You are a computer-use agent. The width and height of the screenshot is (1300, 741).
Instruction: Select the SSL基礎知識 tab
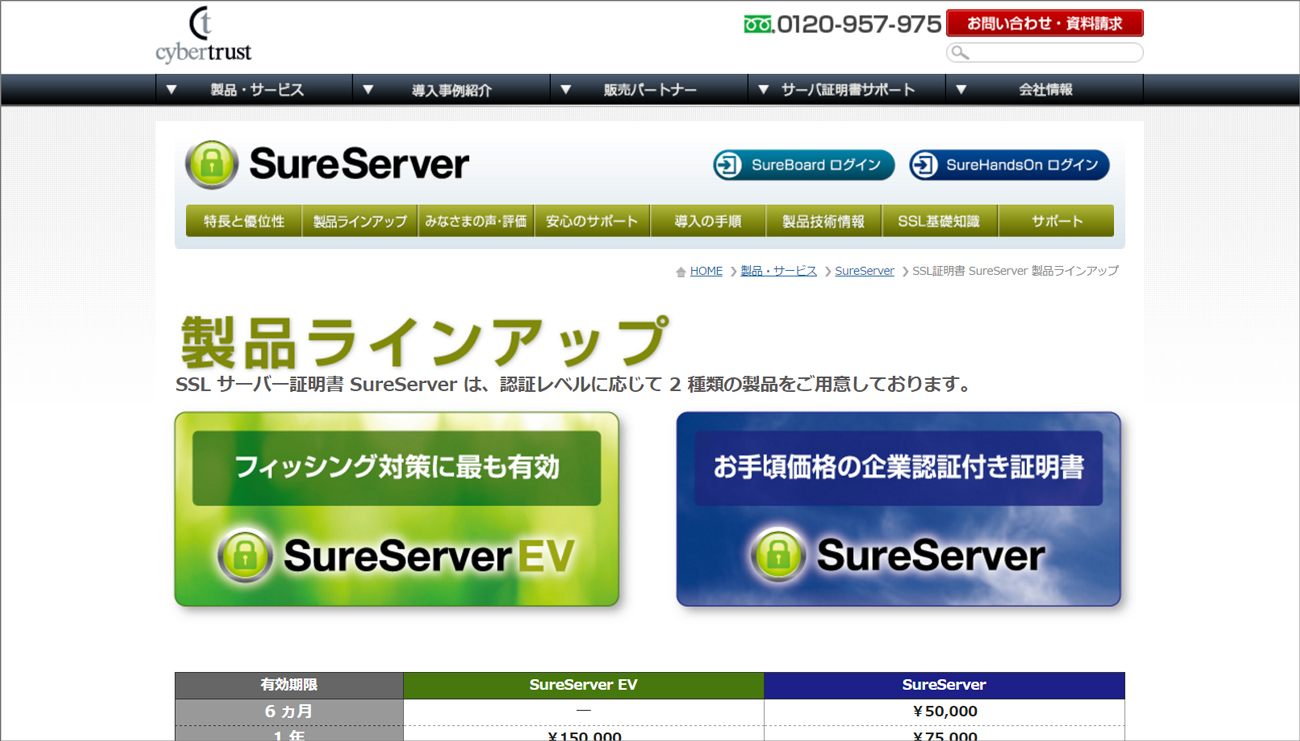click(940, 221)
